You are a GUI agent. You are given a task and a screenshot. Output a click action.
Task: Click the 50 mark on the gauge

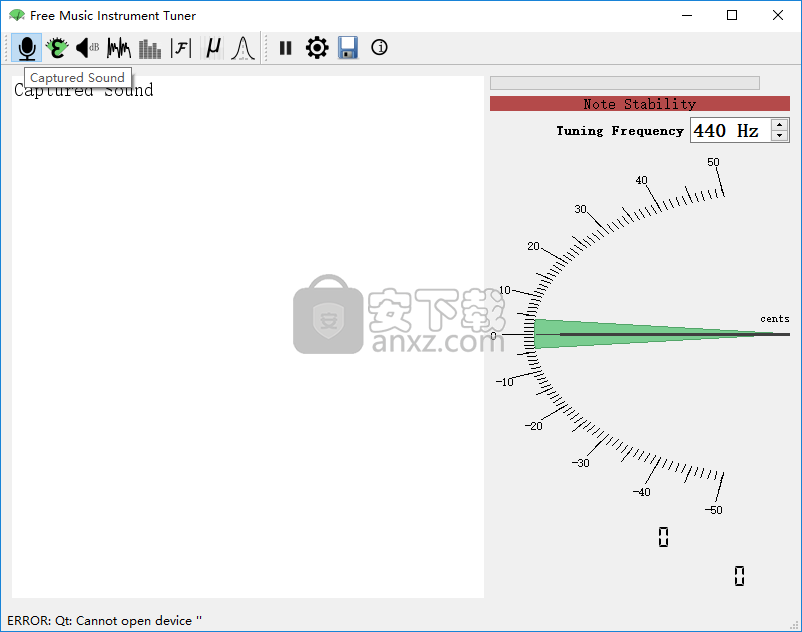click(x=713, y=162)
